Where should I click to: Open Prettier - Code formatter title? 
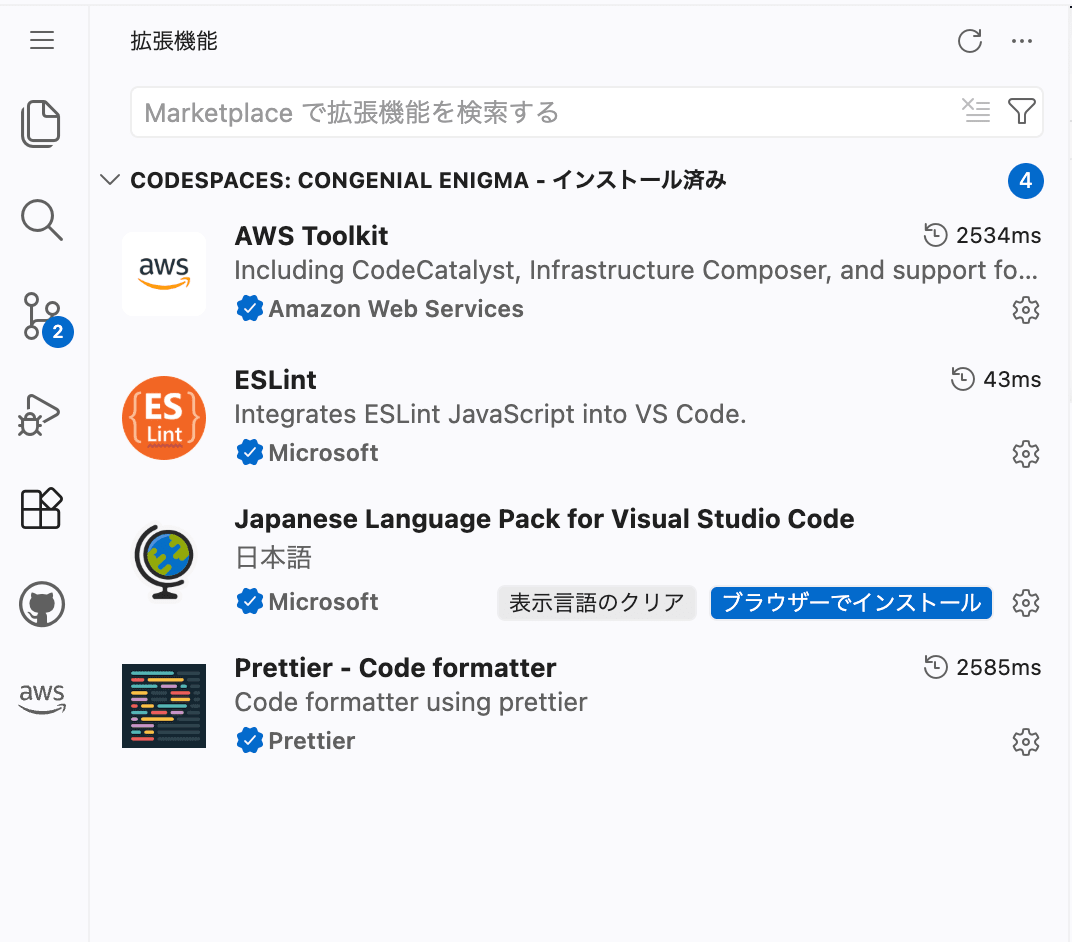coord(395,668)
